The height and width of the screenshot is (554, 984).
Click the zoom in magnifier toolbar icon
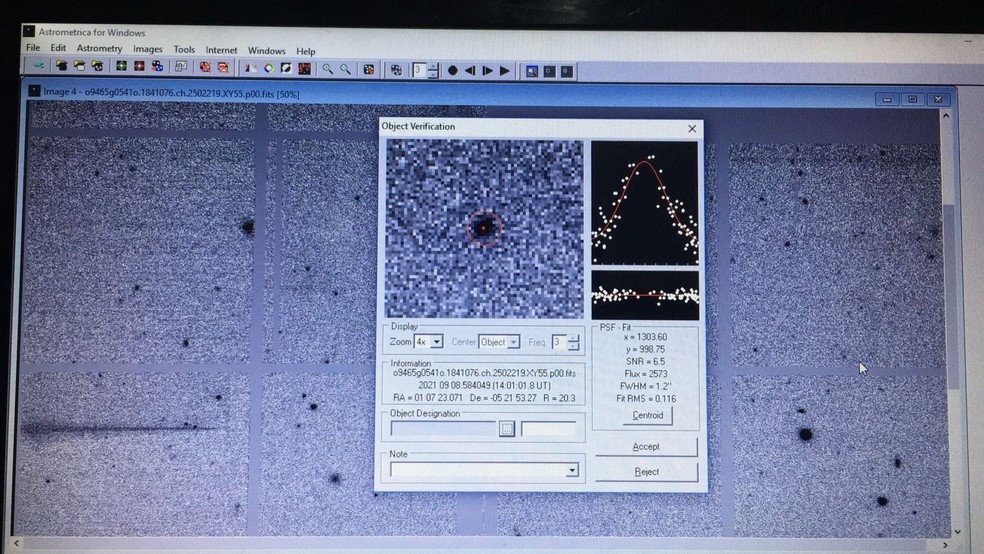coord(328,69)
